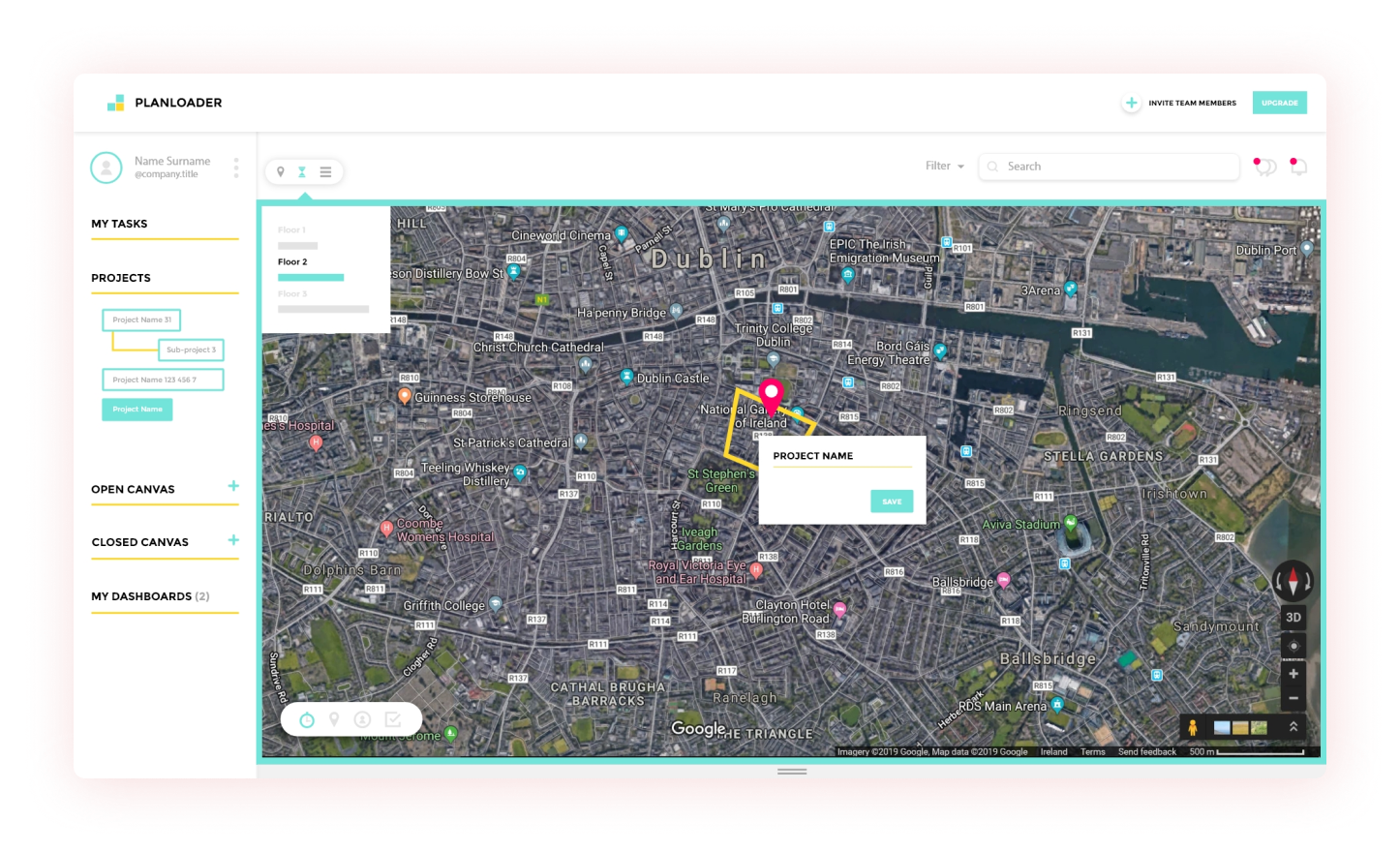Click the teal Project Name button

[137, 410]
